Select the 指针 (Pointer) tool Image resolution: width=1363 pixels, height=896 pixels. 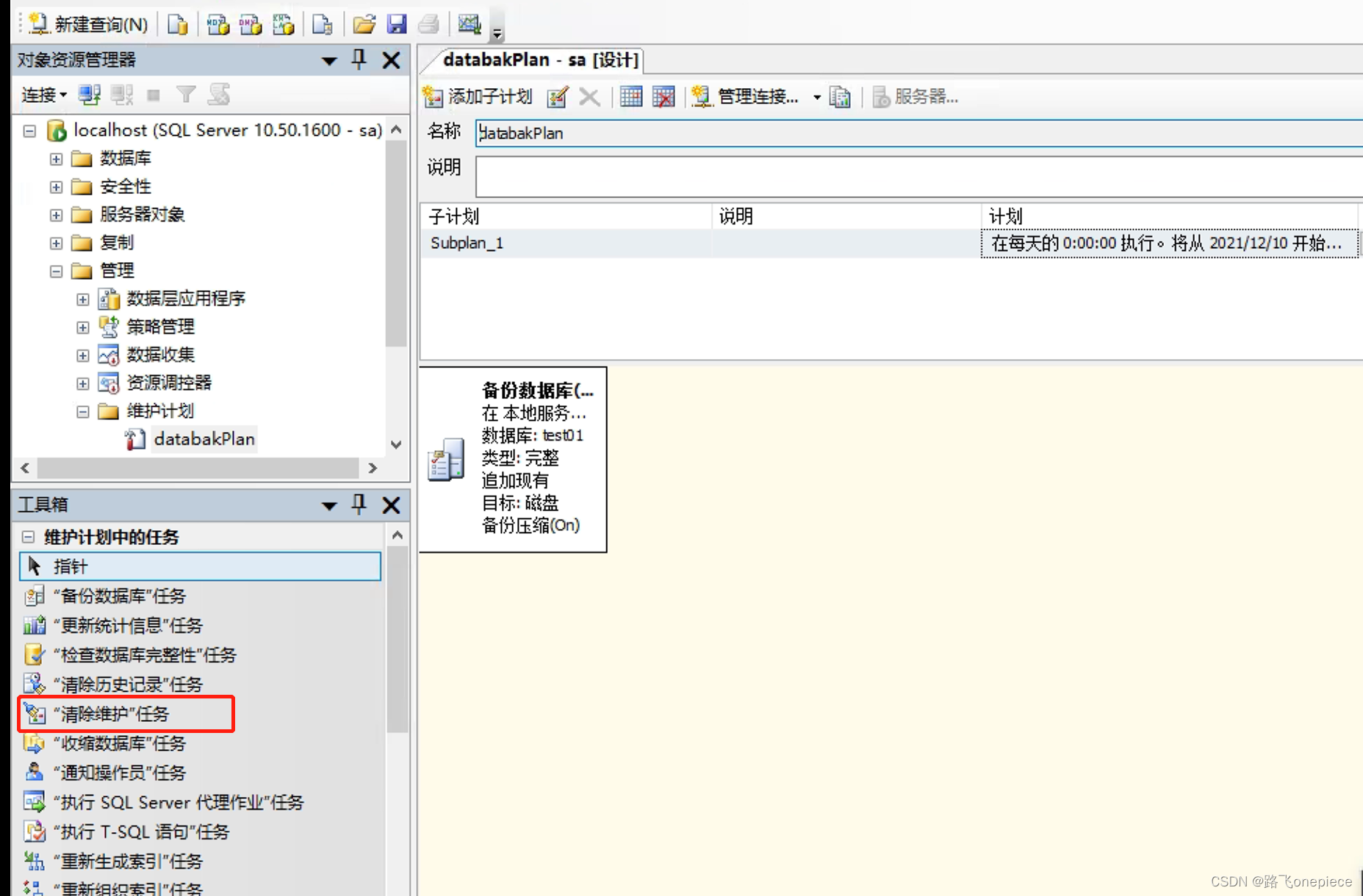point(200,566)
